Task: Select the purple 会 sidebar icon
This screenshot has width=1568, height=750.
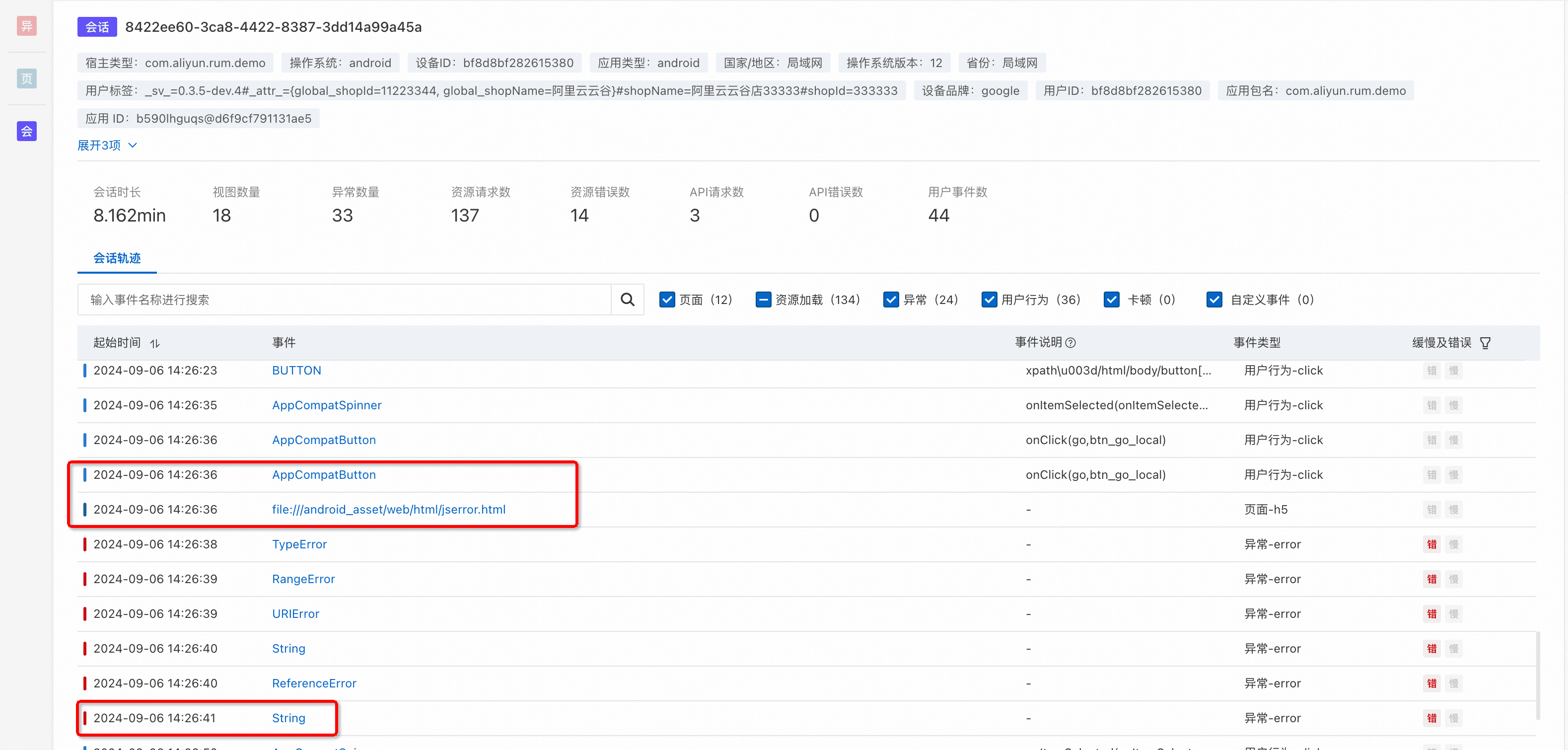Action: [x=26, y=131]
